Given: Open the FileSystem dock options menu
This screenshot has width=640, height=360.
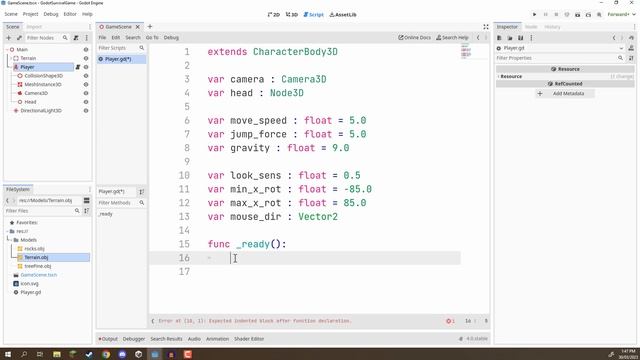Looking at the screenshot, I should point(89,189).
